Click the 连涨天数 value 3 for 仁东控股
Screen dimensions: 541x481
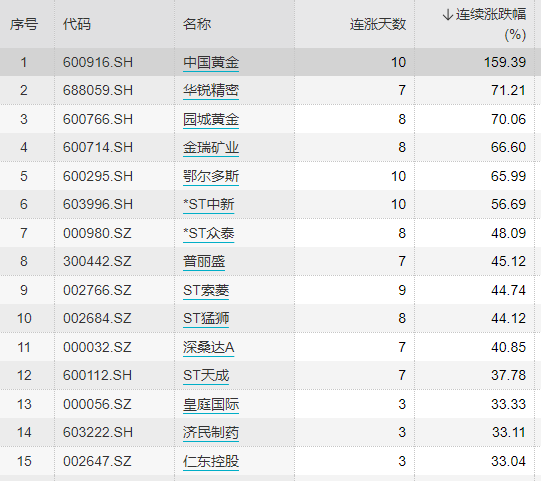(x=402, y=461)
